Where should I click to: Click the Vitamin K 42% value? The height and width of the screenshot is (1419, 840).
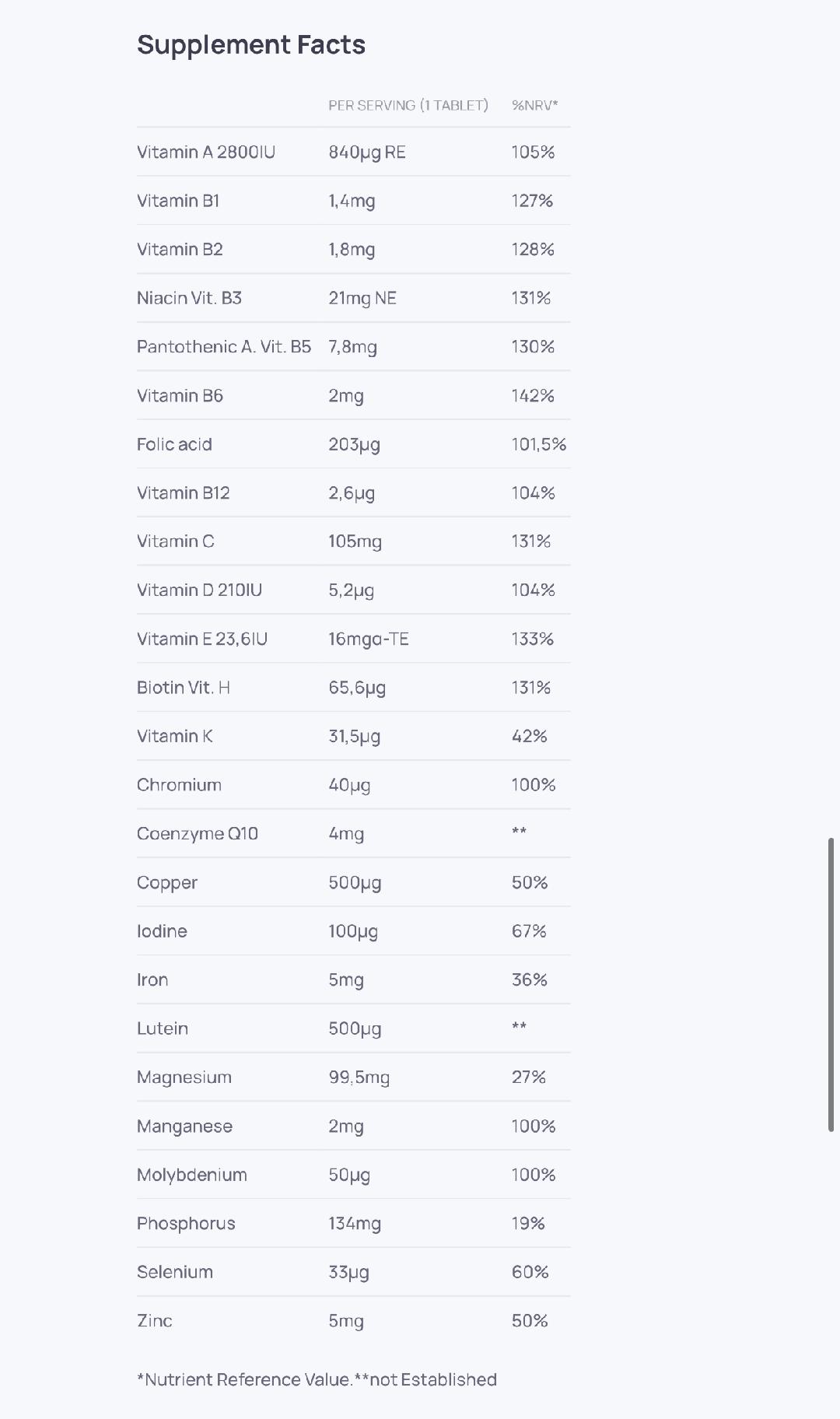coord(529,736)
